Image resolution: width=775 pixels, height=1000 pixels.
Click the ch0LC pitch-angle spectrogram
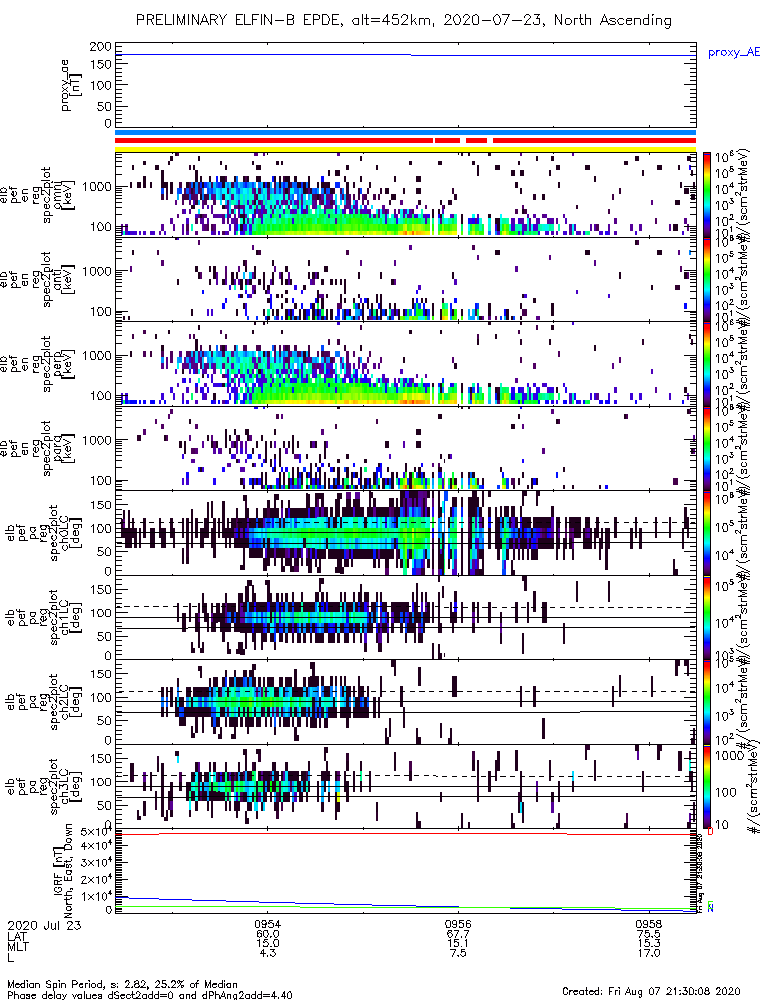pyautogui.click(x=405, y=533)
